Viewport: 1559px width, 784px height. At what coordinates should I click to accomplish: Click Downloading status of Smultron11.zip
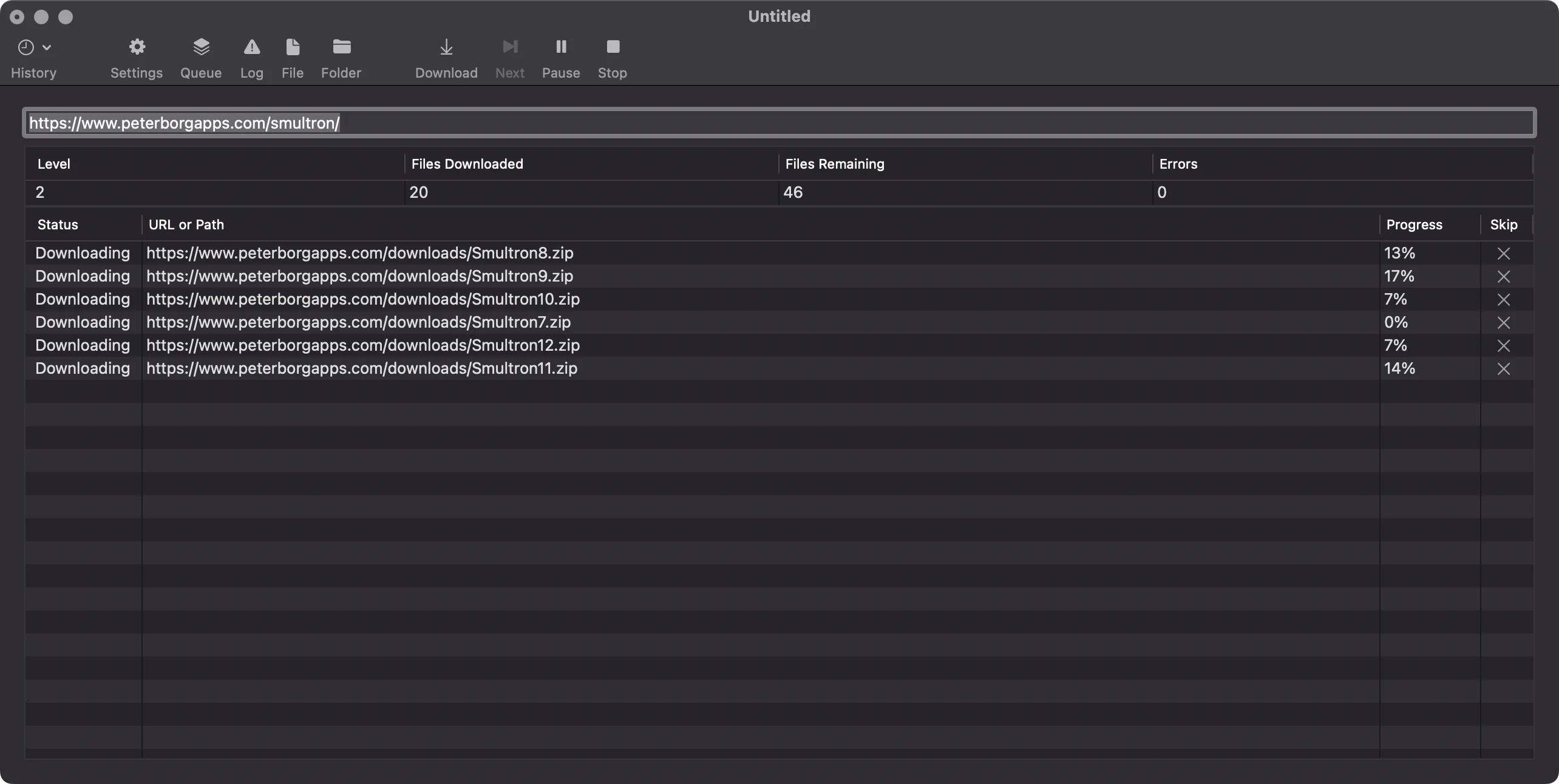point(83,368)
